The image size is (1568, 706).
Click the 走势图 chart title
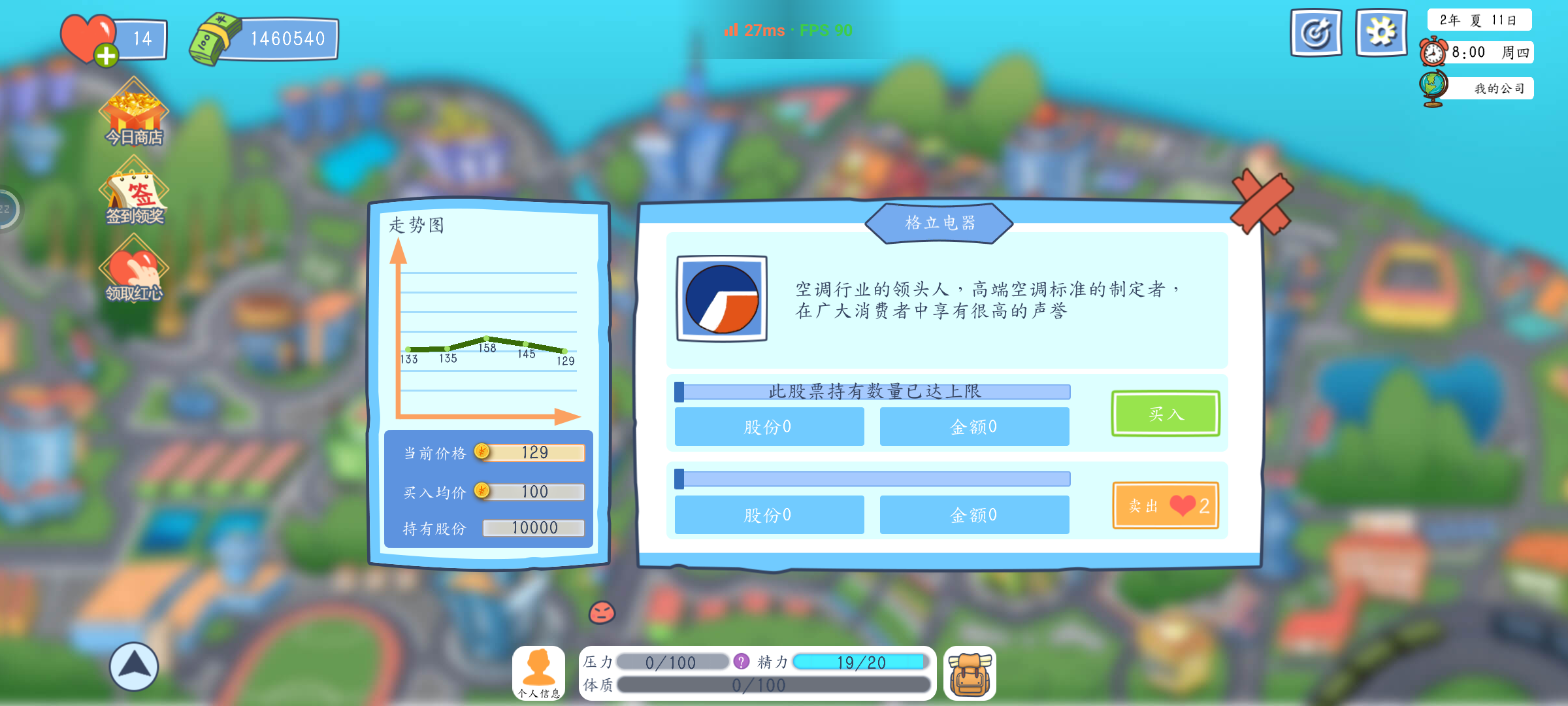(417, 226)
